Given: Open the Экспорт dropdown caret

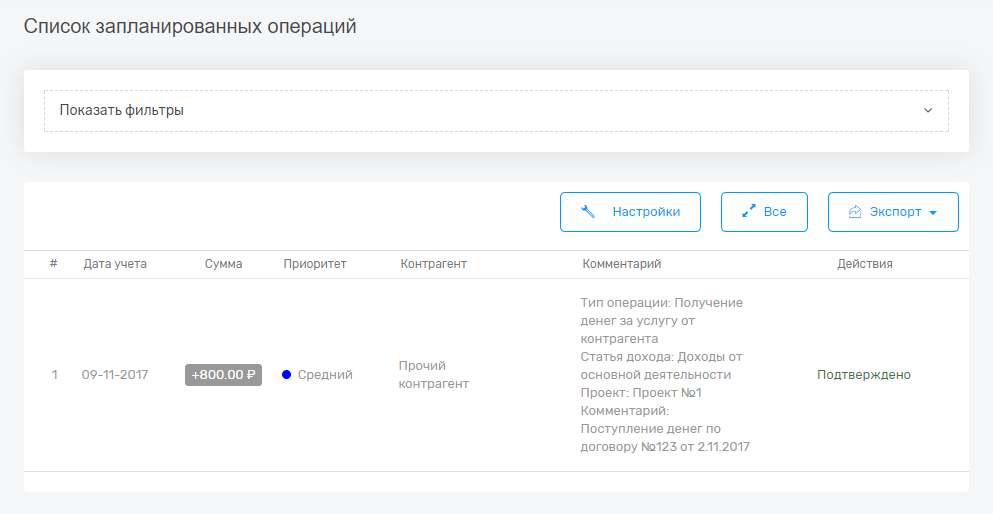Looking at the screenshot, I should [x=932, y=213].
